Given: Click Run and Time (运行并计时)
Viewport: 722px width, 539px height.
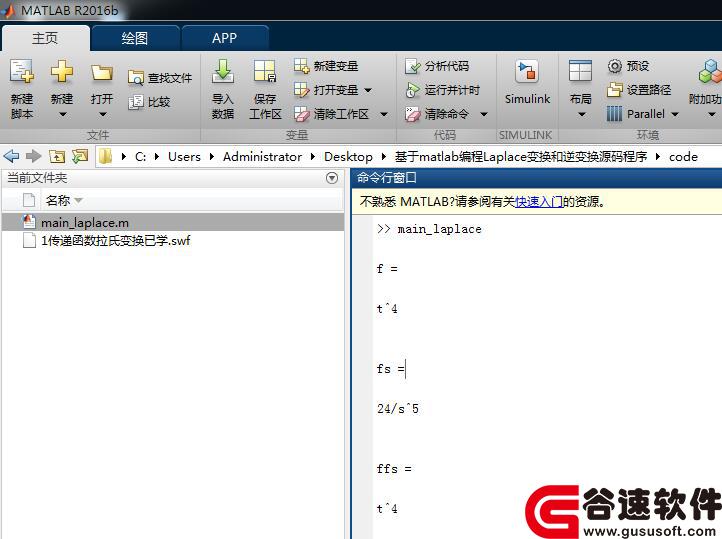Looking at the screenshot, I should point(443,90).
